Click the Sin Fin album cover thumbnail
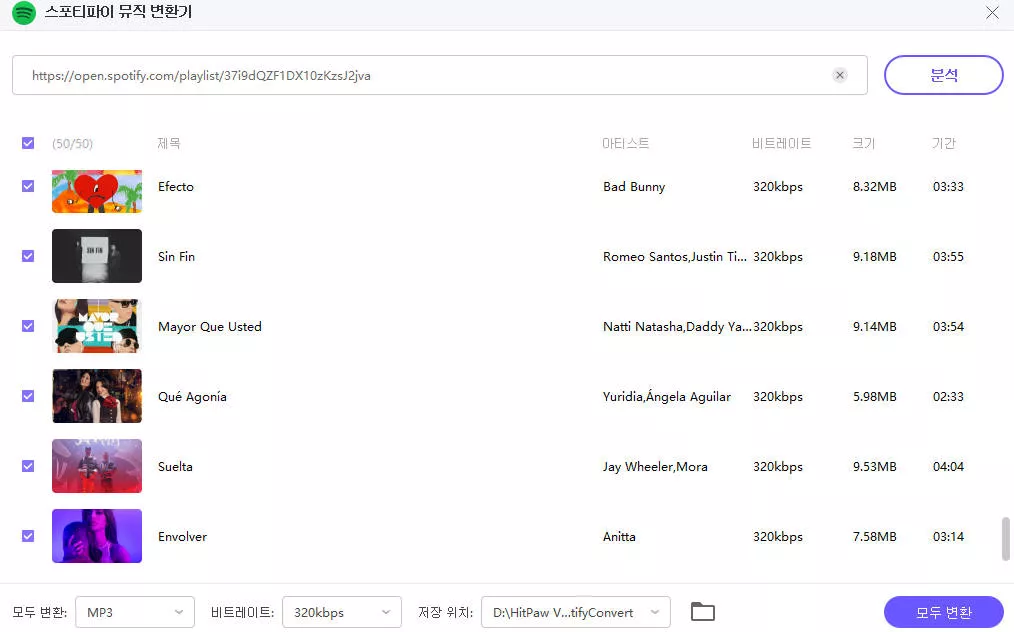Screen dimensions: 1014x632 coord(97,256)
